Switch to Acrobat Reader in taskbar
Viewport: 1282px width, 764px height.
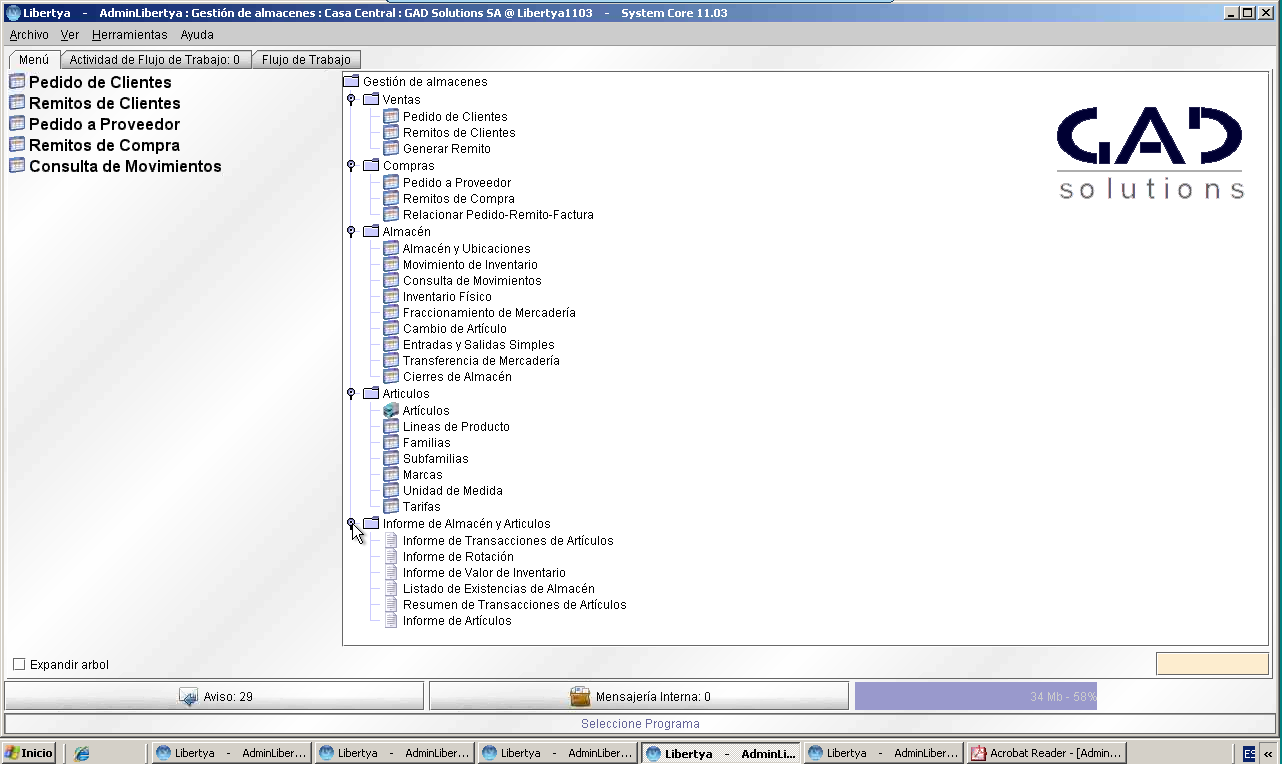(x=1046, y=753)
